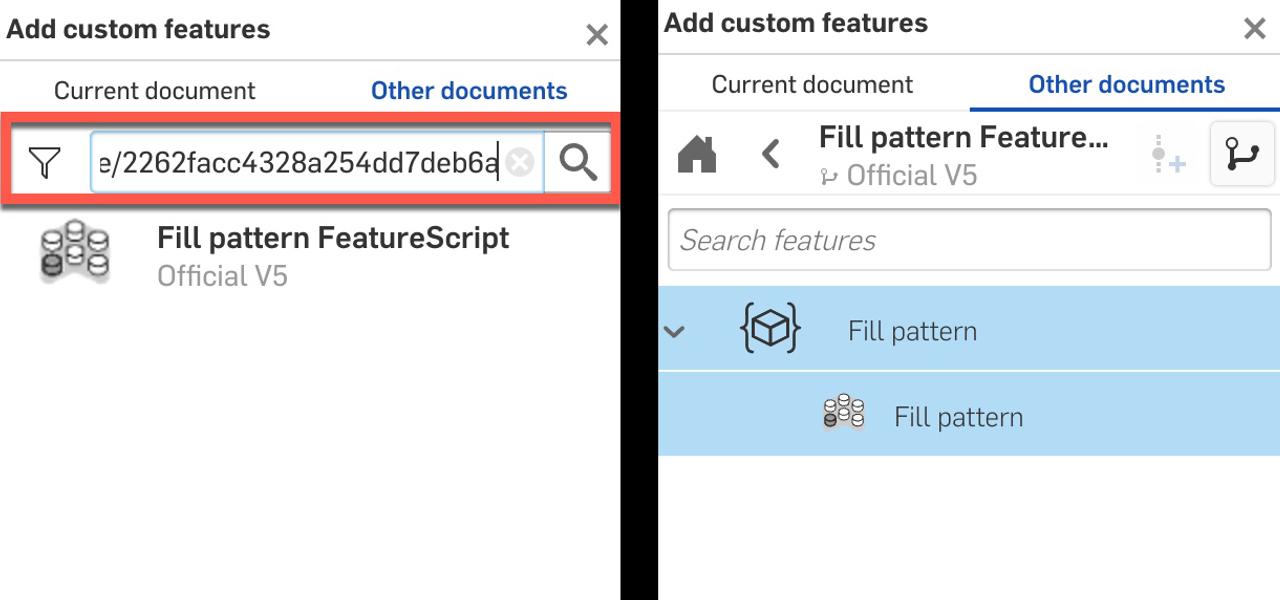Insert a new version with the plus icon

pyautogui.click(x=1166, y=155)
